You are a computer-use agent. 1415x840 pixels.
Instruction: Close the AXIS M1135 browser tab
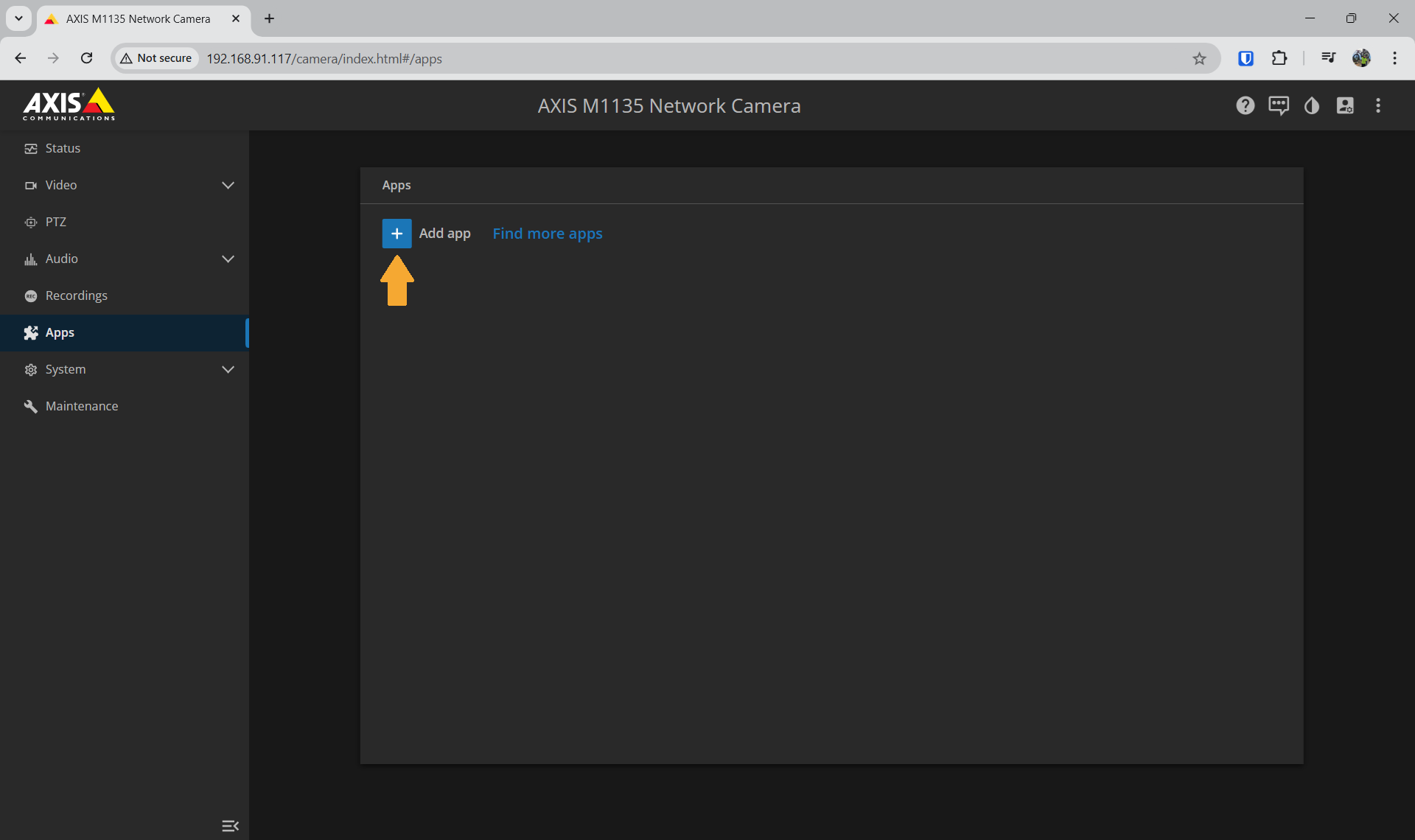236,18
